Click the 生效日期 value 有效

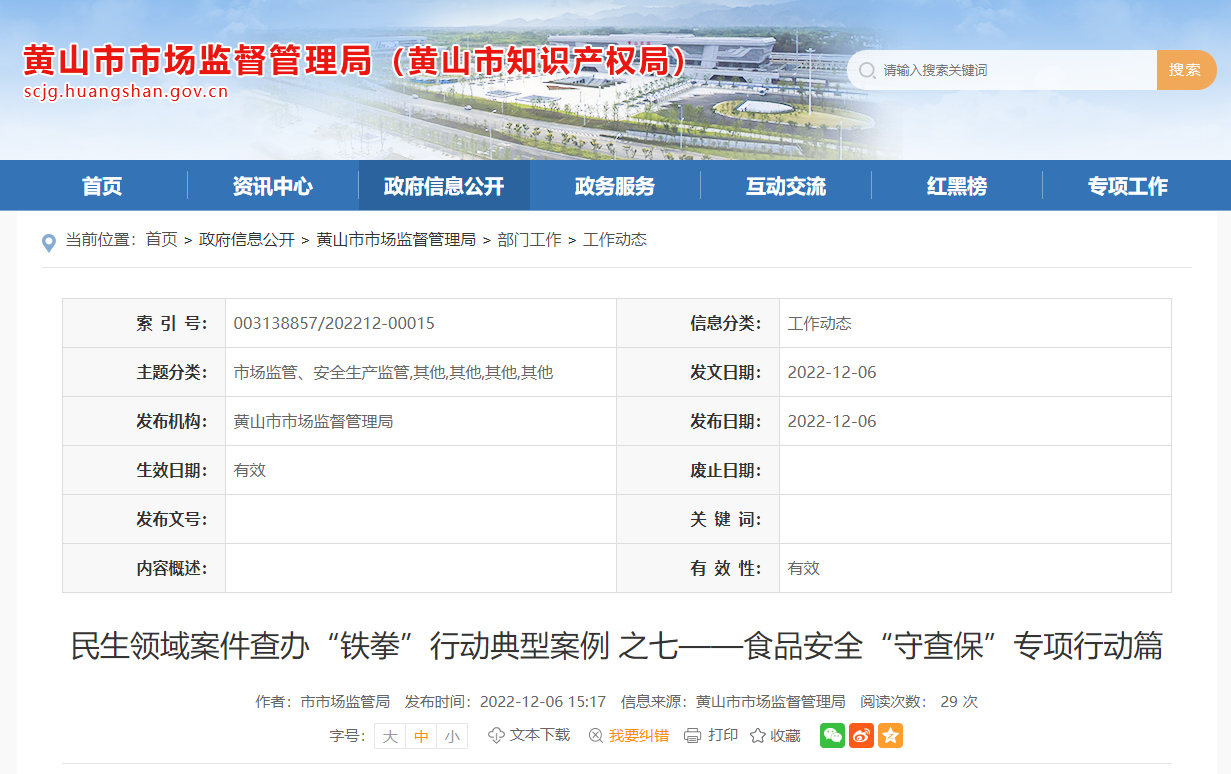pos(250,471)
